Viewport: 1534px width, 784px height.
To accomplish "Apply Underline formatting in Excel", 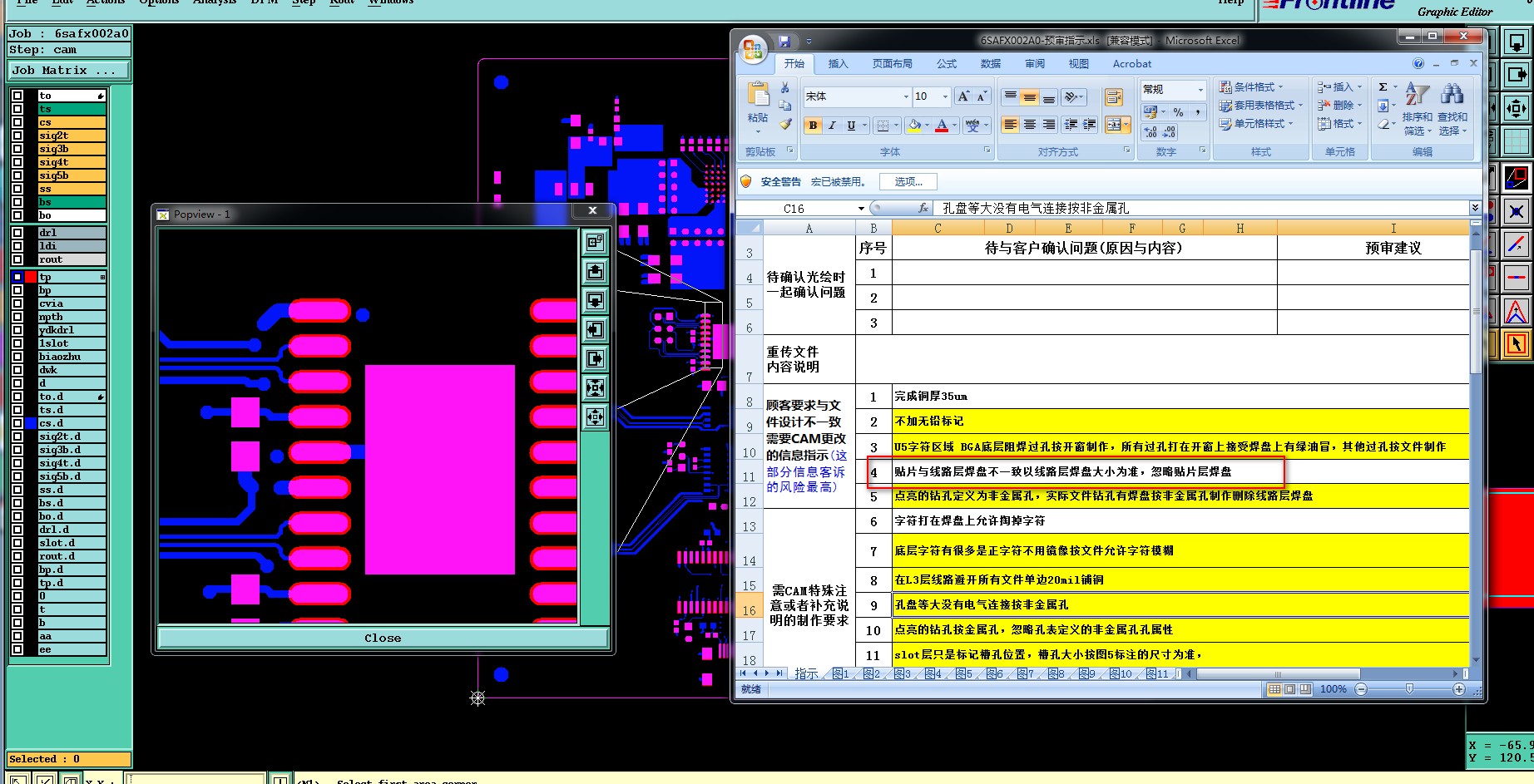I will [x=850, y=126].
